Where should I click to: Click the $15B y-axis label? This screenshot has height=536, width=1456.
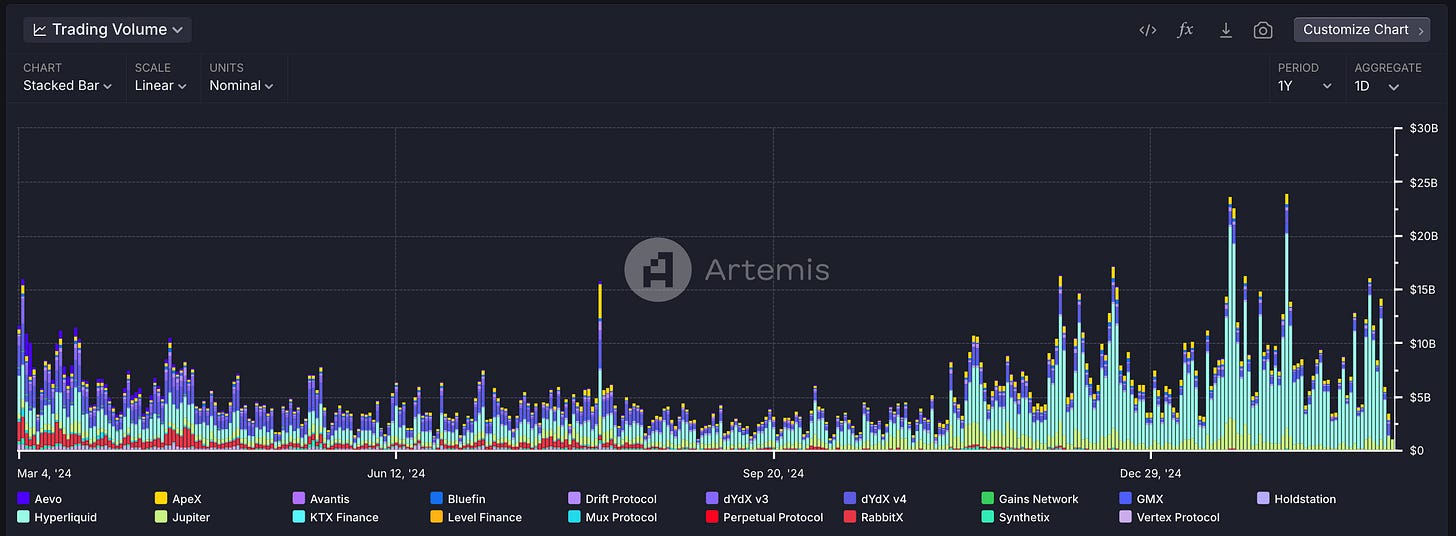[1423, 290]
